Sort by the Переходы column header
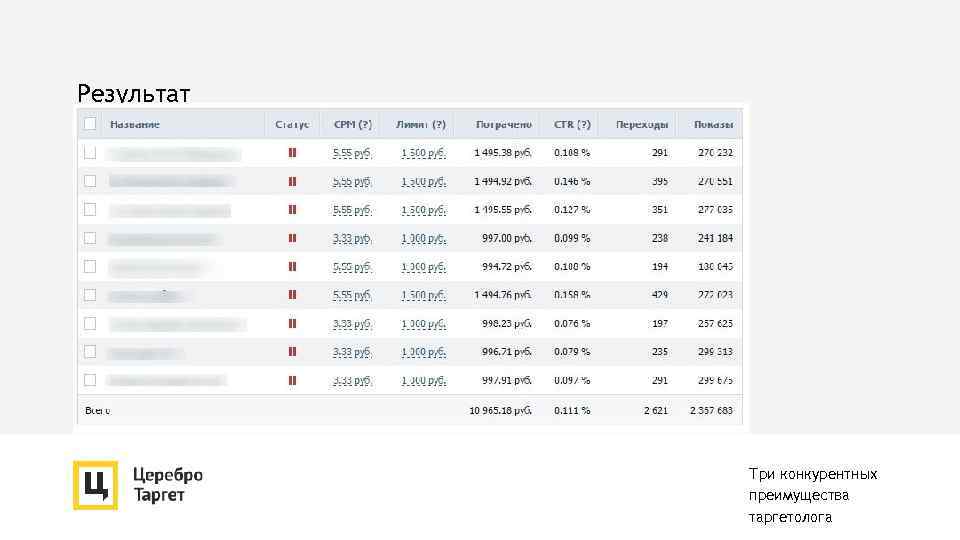The width and height of the screenshot is (960, 540). click(x=642, y=124)
